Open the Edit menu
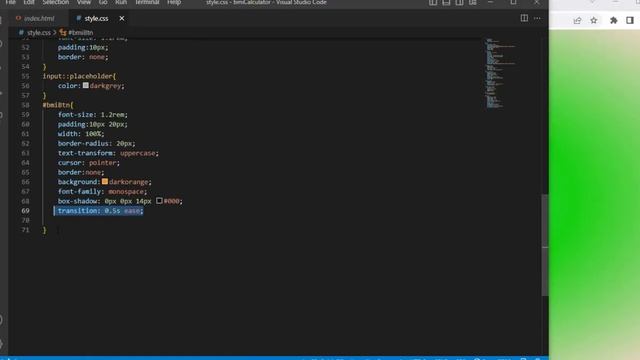This screenshot has height=360, width=640. 29,2
